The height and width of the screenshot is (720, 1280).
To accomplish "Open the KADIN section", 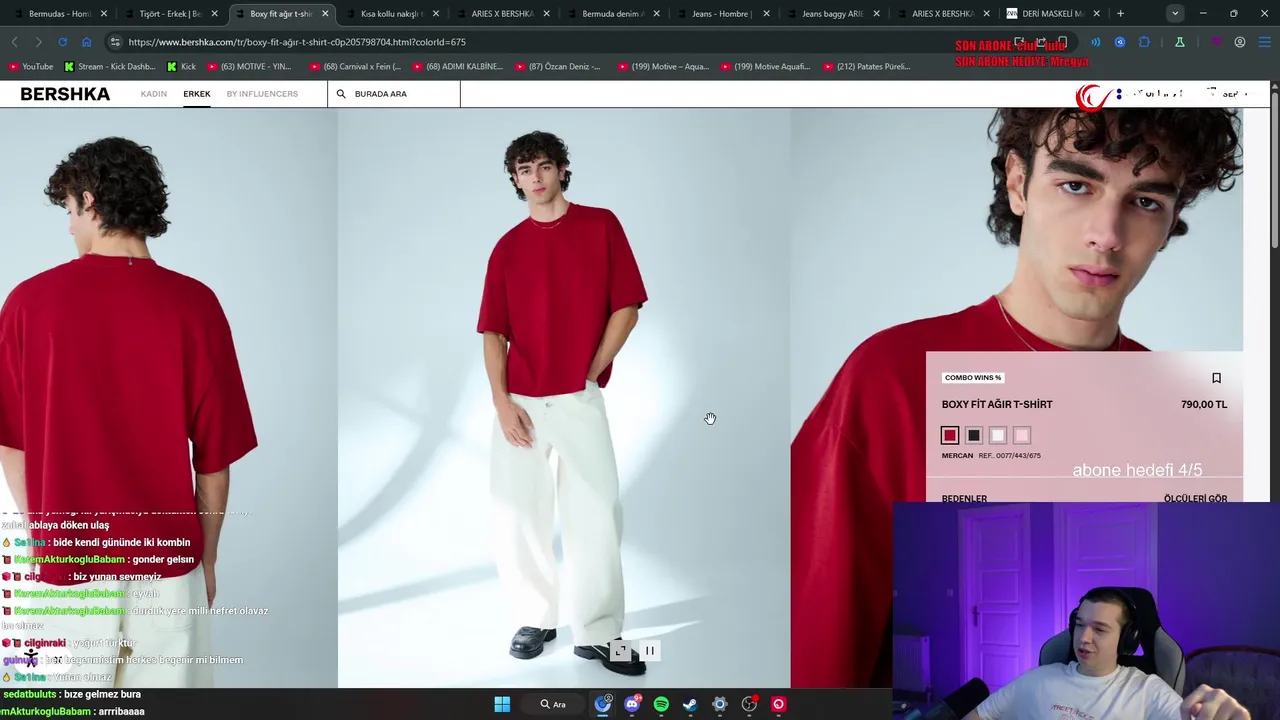I will point(154,94).
